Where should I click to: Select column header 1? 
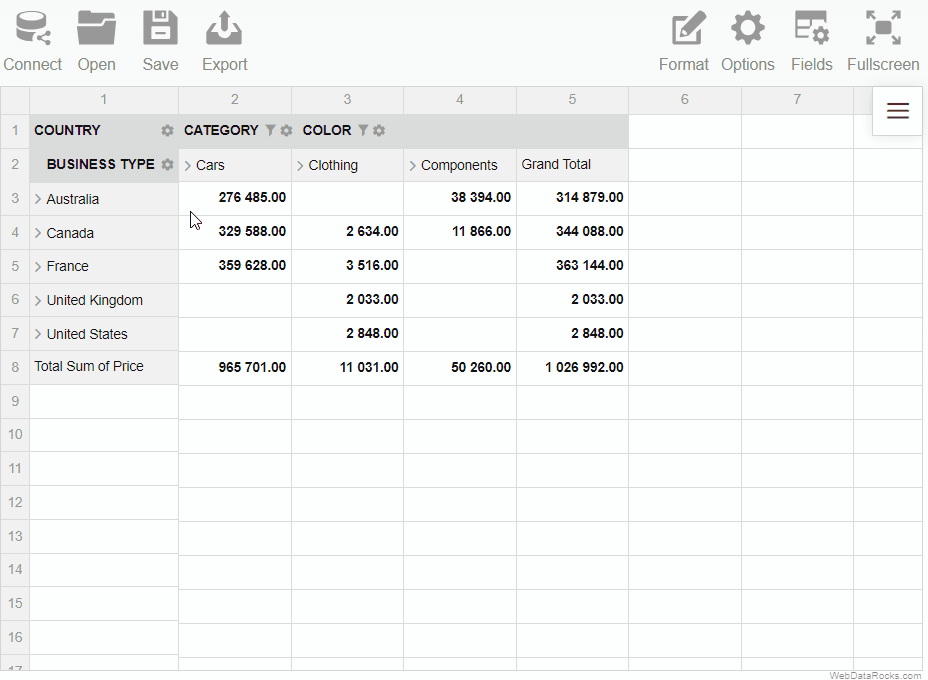(104, 99)
